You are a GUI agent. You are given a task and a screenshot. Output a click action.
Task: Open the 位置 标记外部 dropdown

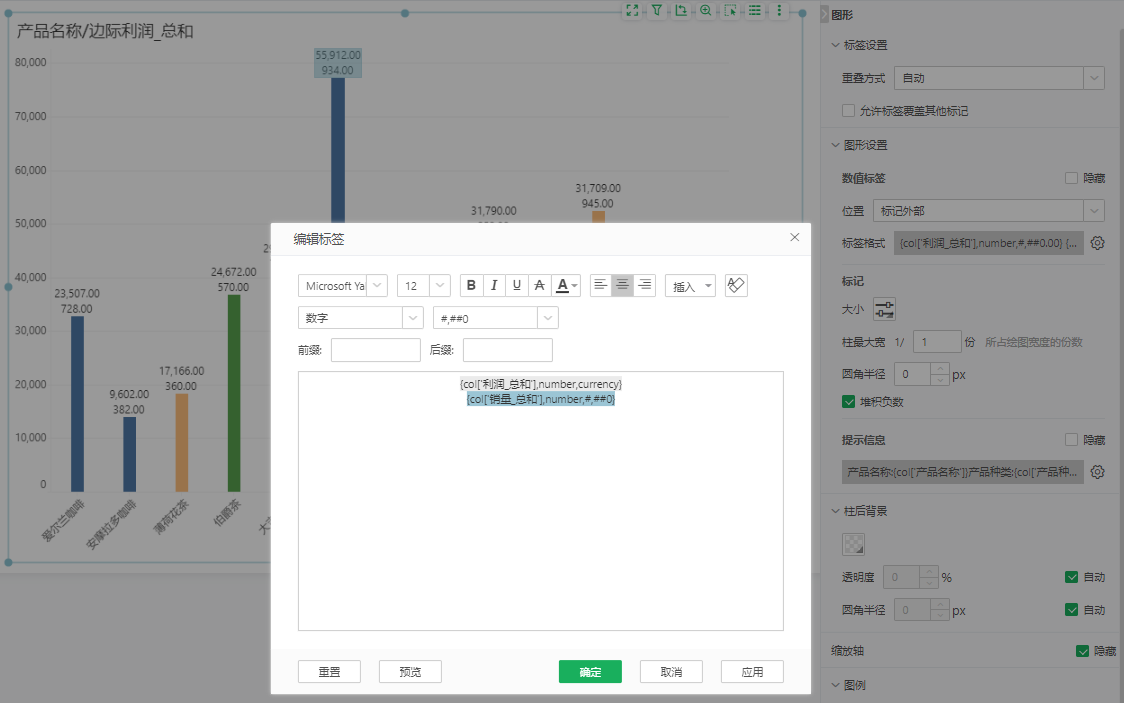pyautogui.click(x=989, y=211)
